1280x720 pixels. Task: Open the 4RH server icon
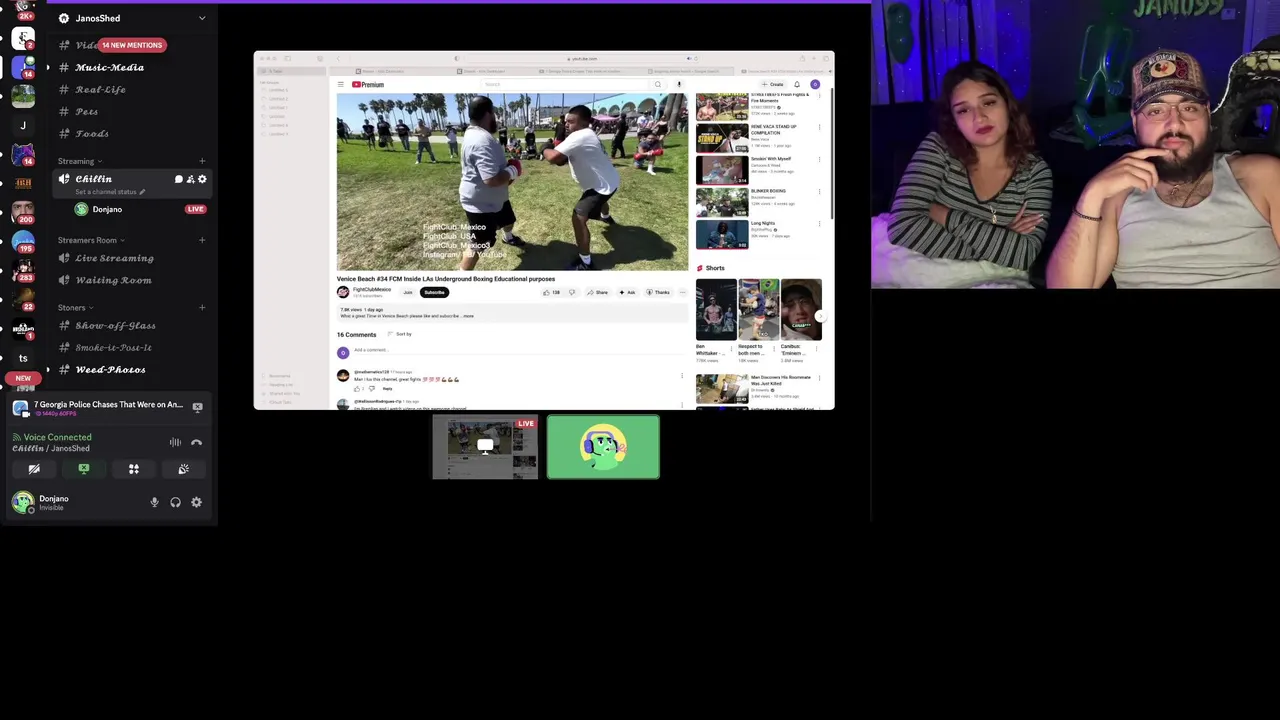(23, 184)
